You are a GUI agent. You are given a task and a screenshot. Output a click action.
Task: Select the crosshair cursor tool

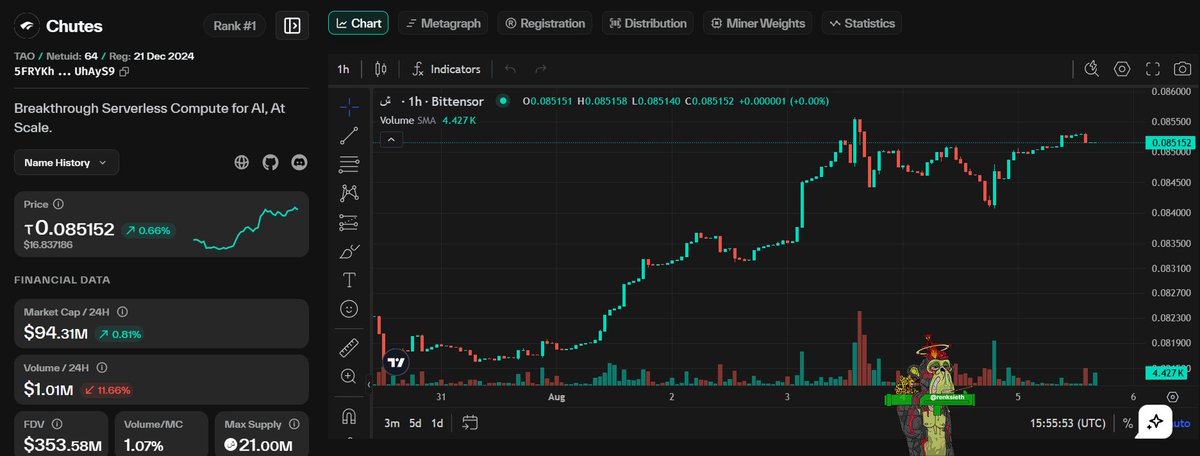pos(349,106)
